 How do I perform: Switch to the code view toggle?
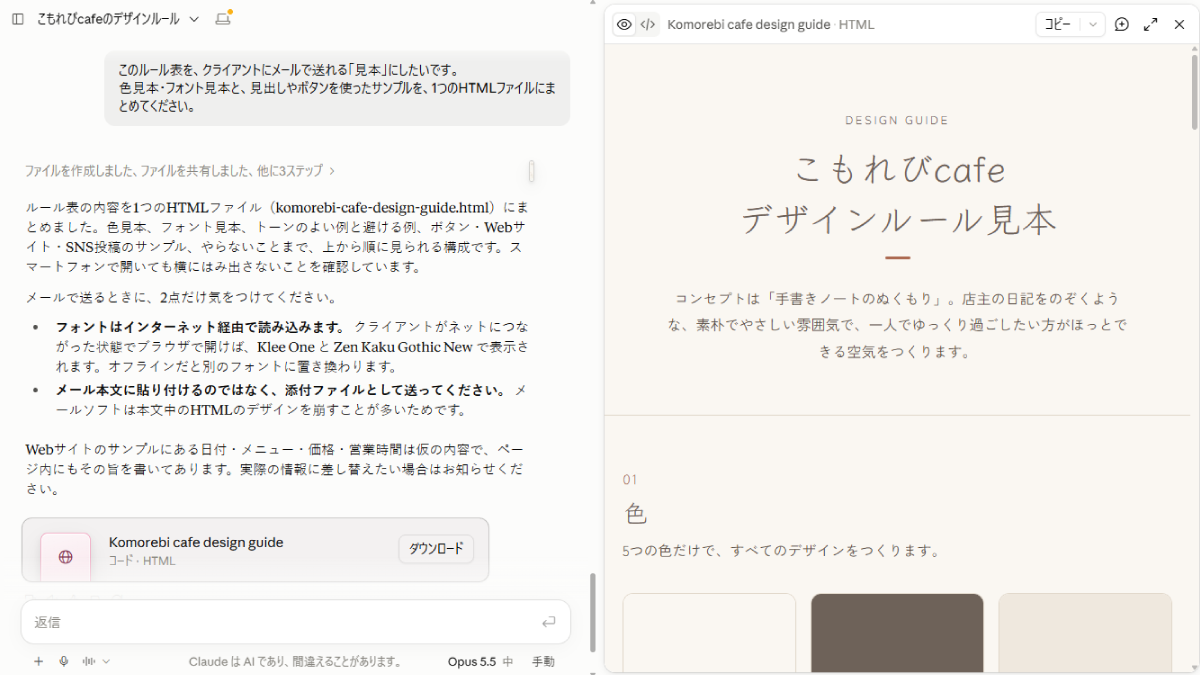click(x=648, y=24)
